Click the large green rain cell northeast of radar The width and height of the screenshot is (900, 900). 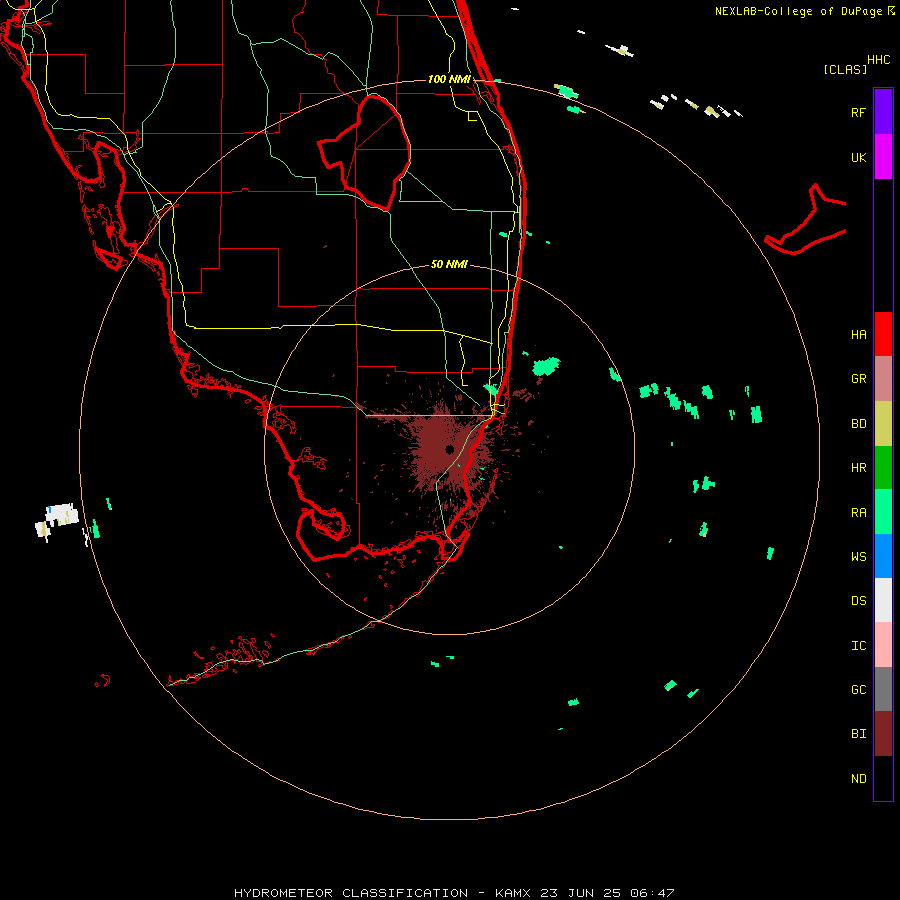point(546,366)
